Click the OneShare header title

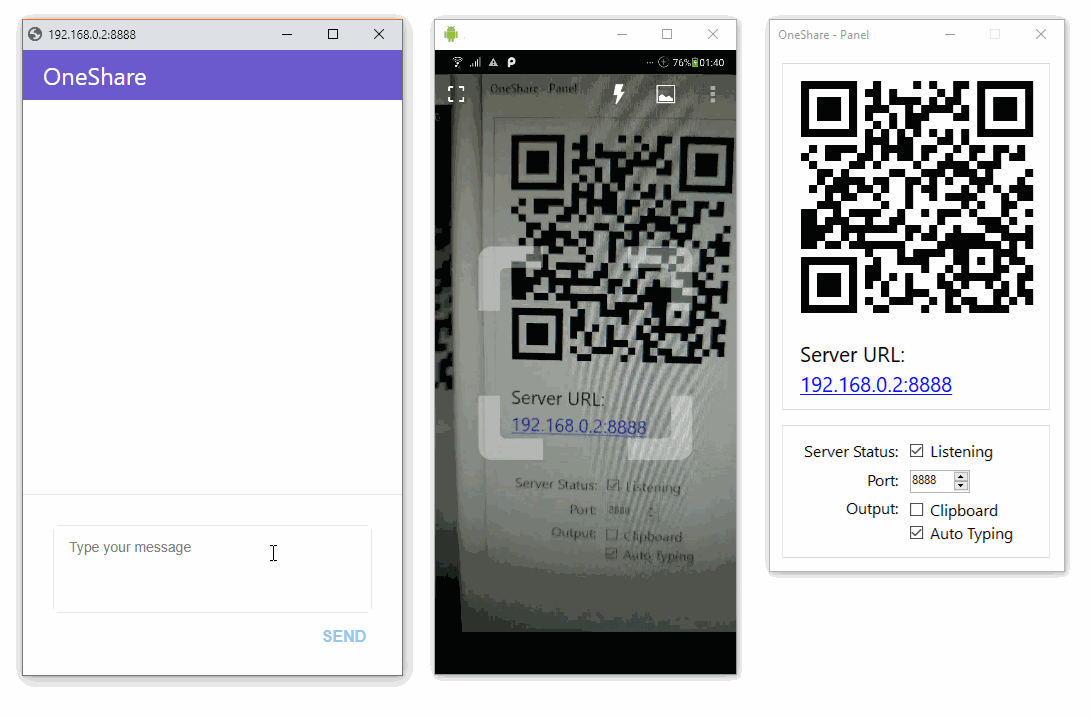[95, 77]
